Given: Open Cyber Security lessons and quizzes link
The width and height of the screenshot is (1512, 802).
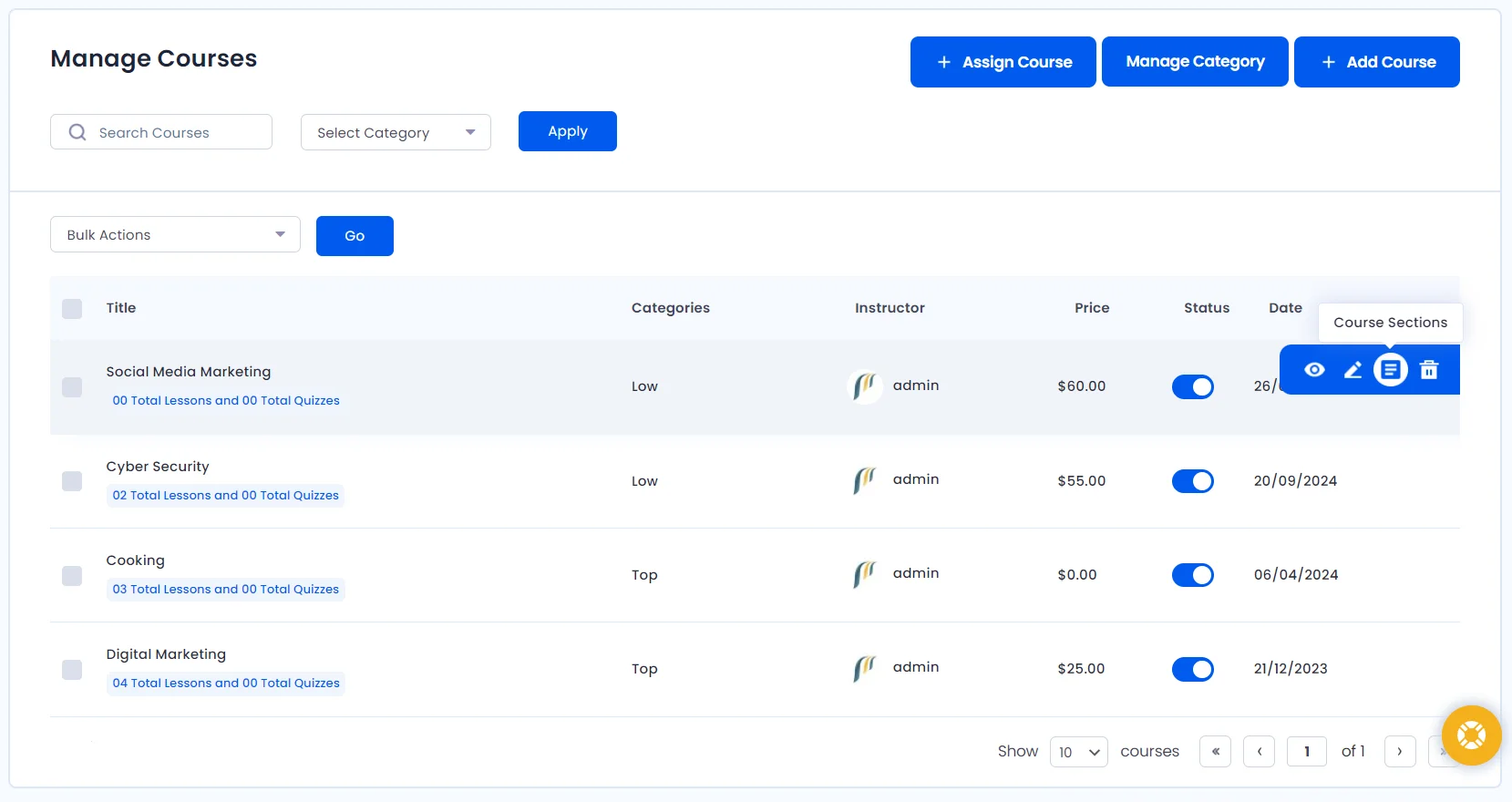Looking at the screenshot, I should click(225, 496).
